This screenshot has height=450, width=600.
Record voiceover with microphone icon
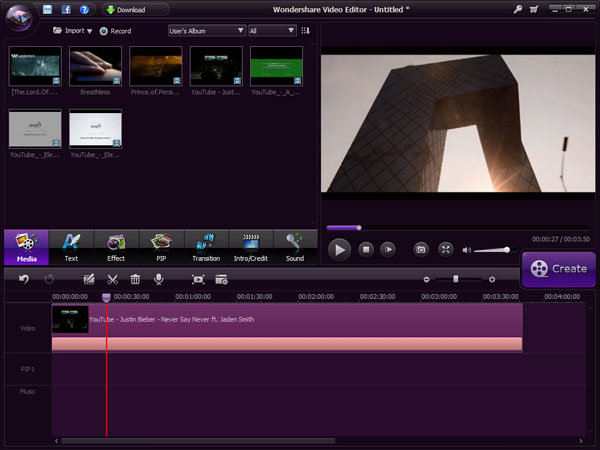coord(158,279)
